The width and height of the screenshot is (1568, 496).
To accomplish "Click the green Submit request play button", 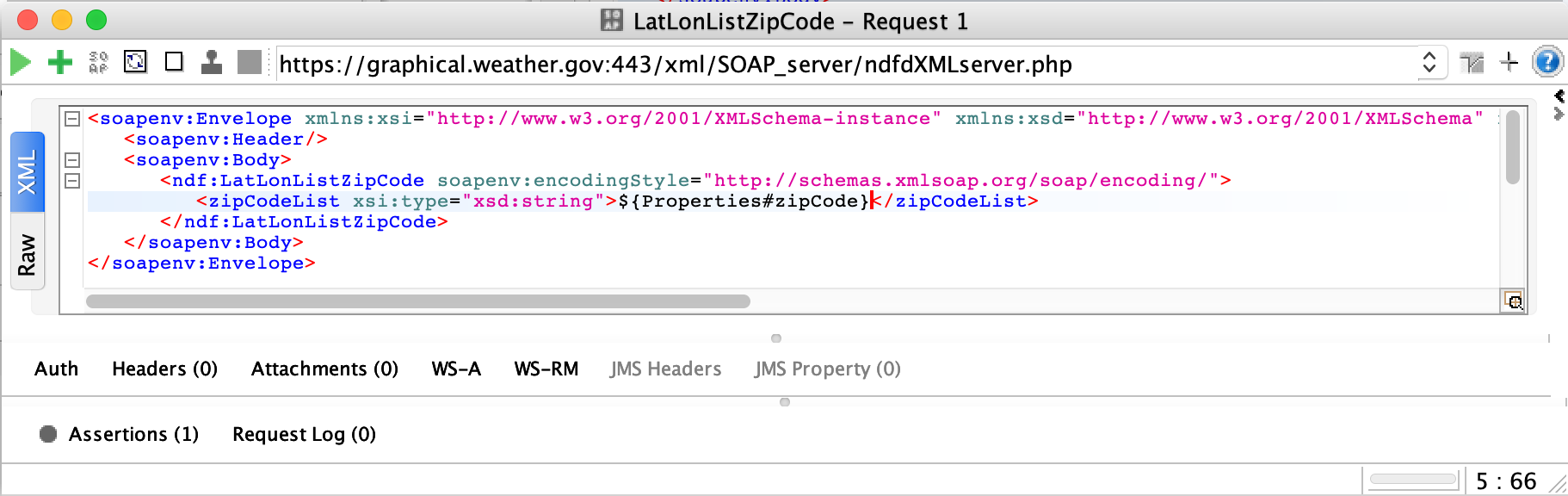I will point(21,62).
